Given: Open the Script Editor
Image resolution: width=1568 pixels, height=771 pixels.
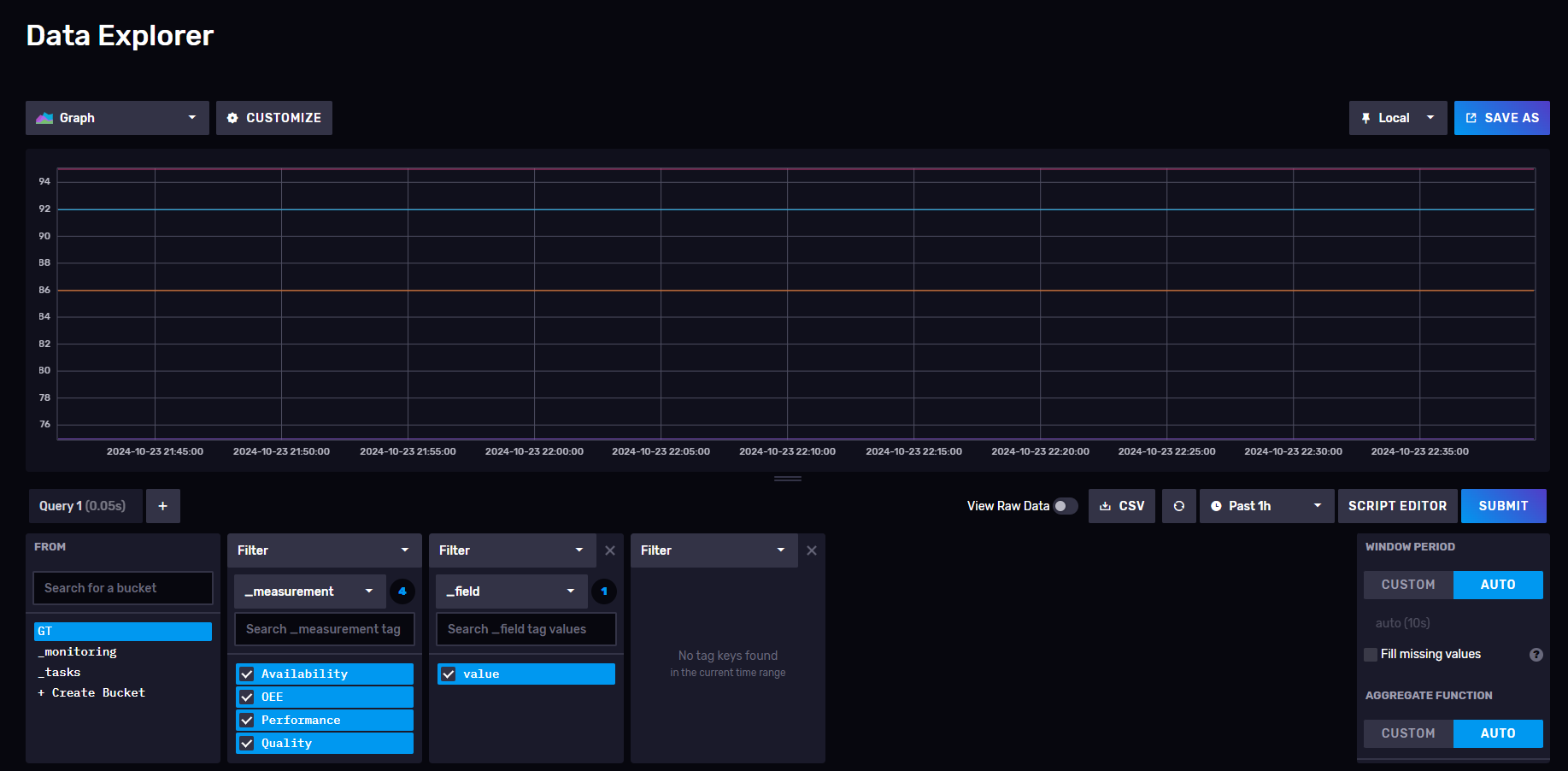Looking at the screenshot, I should 1397,506.
